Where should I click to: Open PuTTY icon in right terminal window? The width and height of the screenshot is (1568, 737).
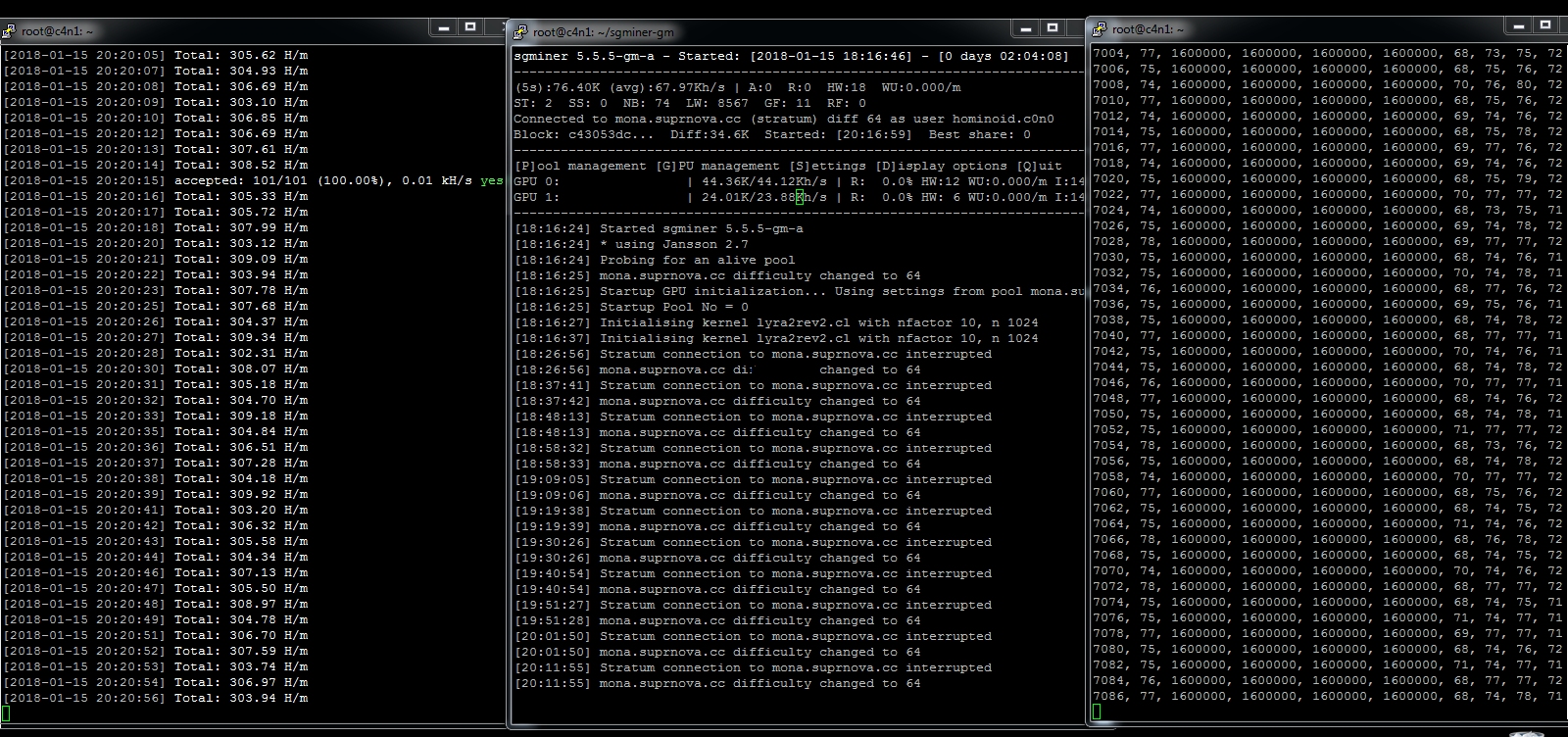pos(1100,29)
